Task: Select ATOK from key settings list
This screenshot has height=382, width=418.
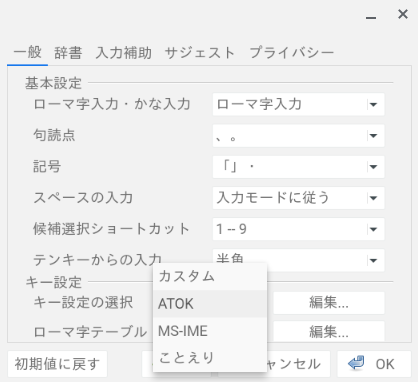Action: coord(210,304)
